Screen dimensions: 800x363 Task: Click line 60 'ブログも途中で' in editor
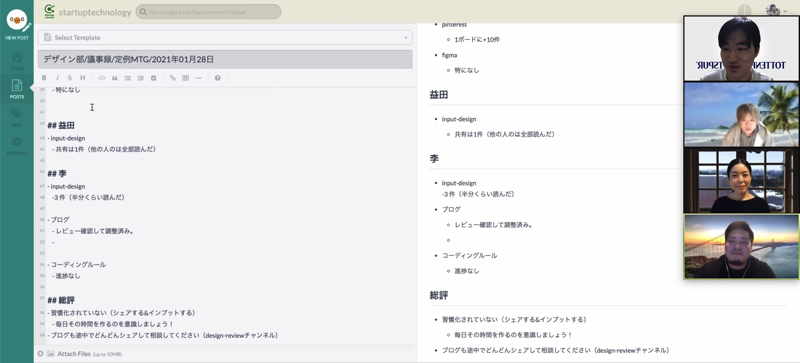click(x=162, y=335)
